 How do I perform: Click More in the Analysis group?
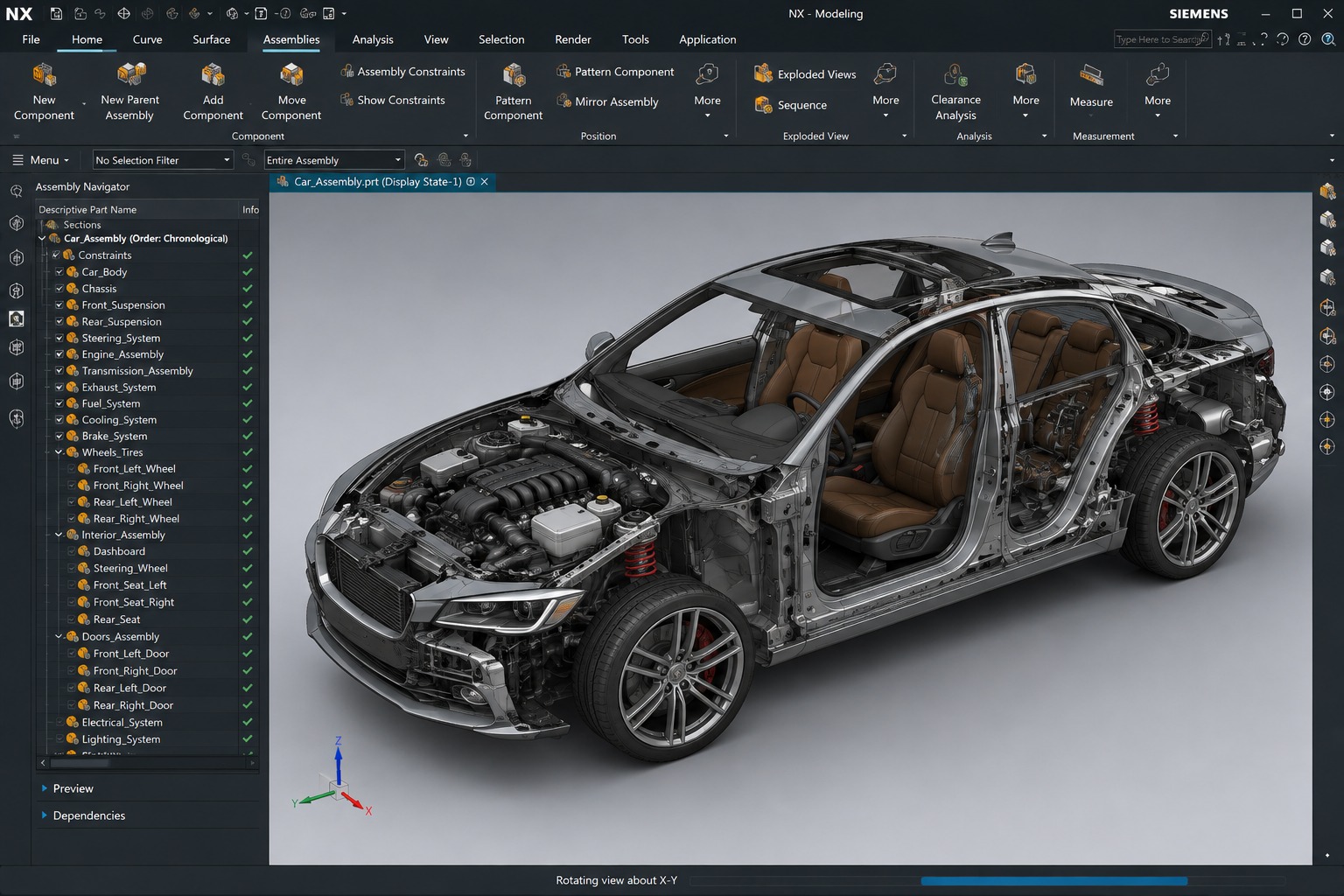[x=1025, y=90]
